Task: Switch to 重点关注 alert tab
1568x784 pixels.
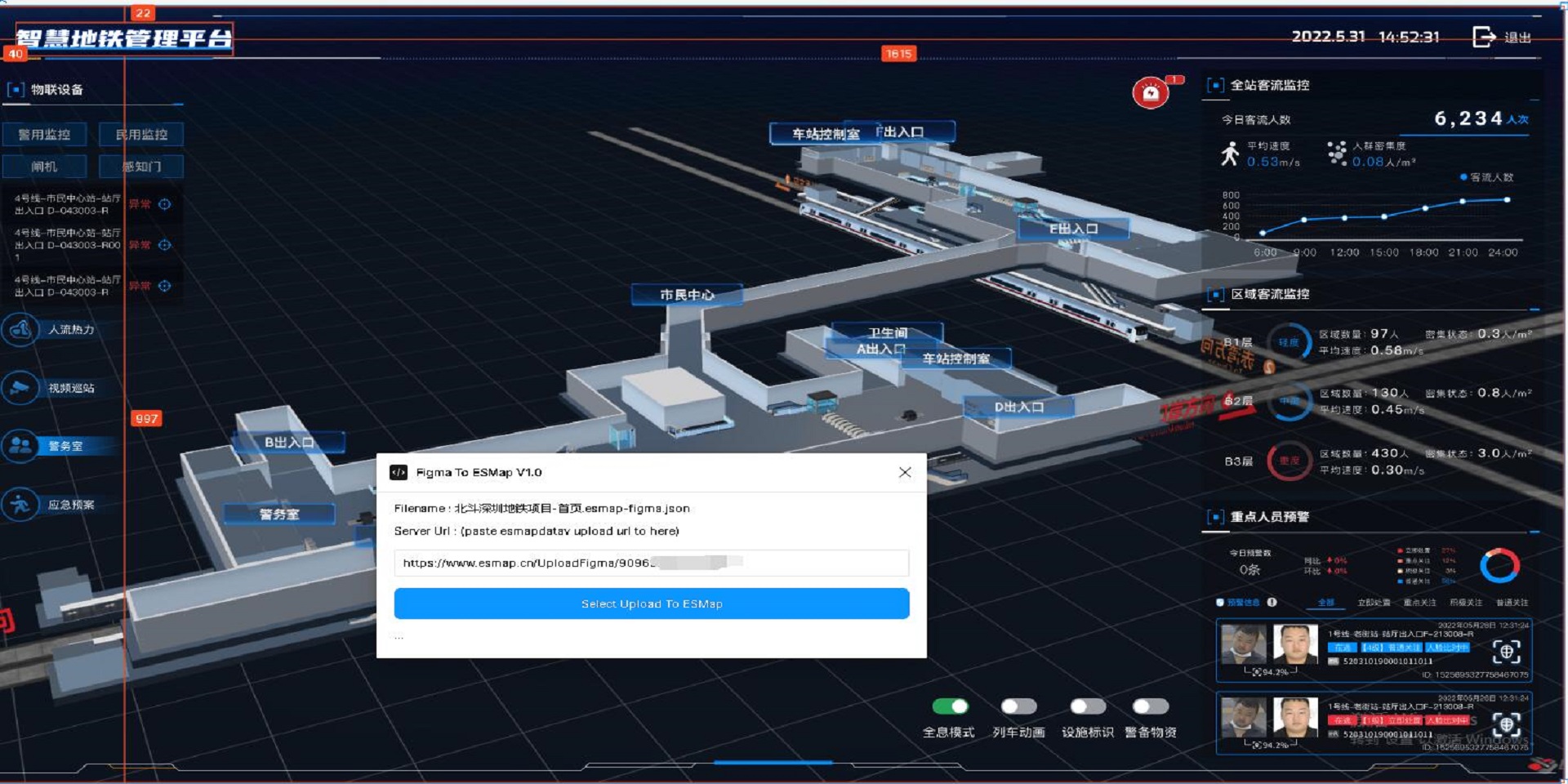Action: (1419, 603)
